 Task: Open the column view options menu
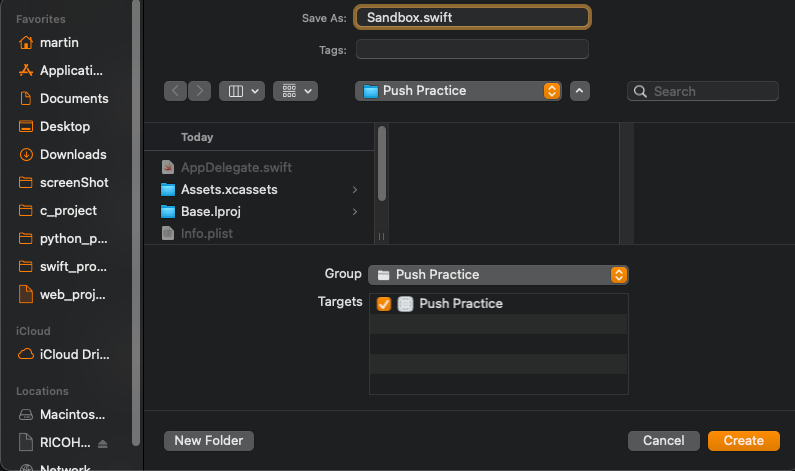241,91
